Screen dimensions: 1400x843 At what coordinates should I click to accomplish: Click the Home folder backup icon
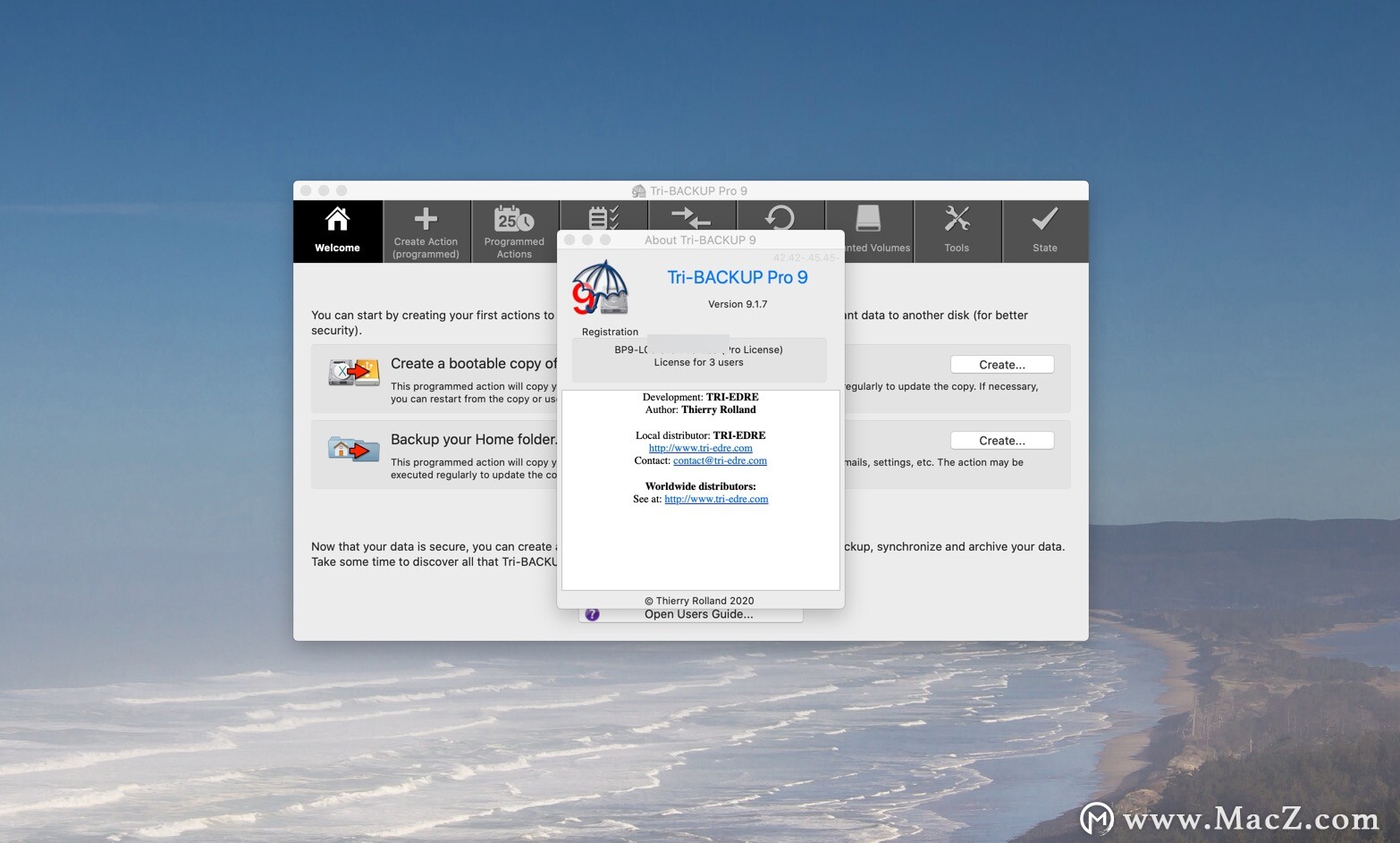click(x=354, y=447)
